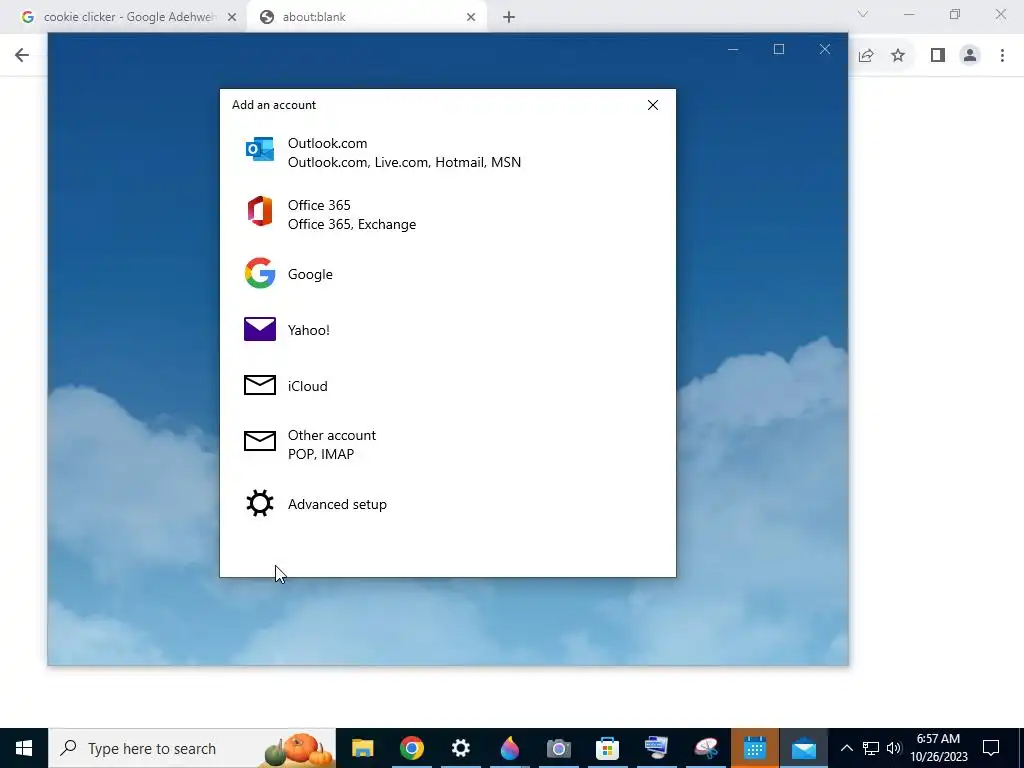Click 'Outlook.com, Live.com, Hotmail, MSN' subtitle

[x=404, y=162]
